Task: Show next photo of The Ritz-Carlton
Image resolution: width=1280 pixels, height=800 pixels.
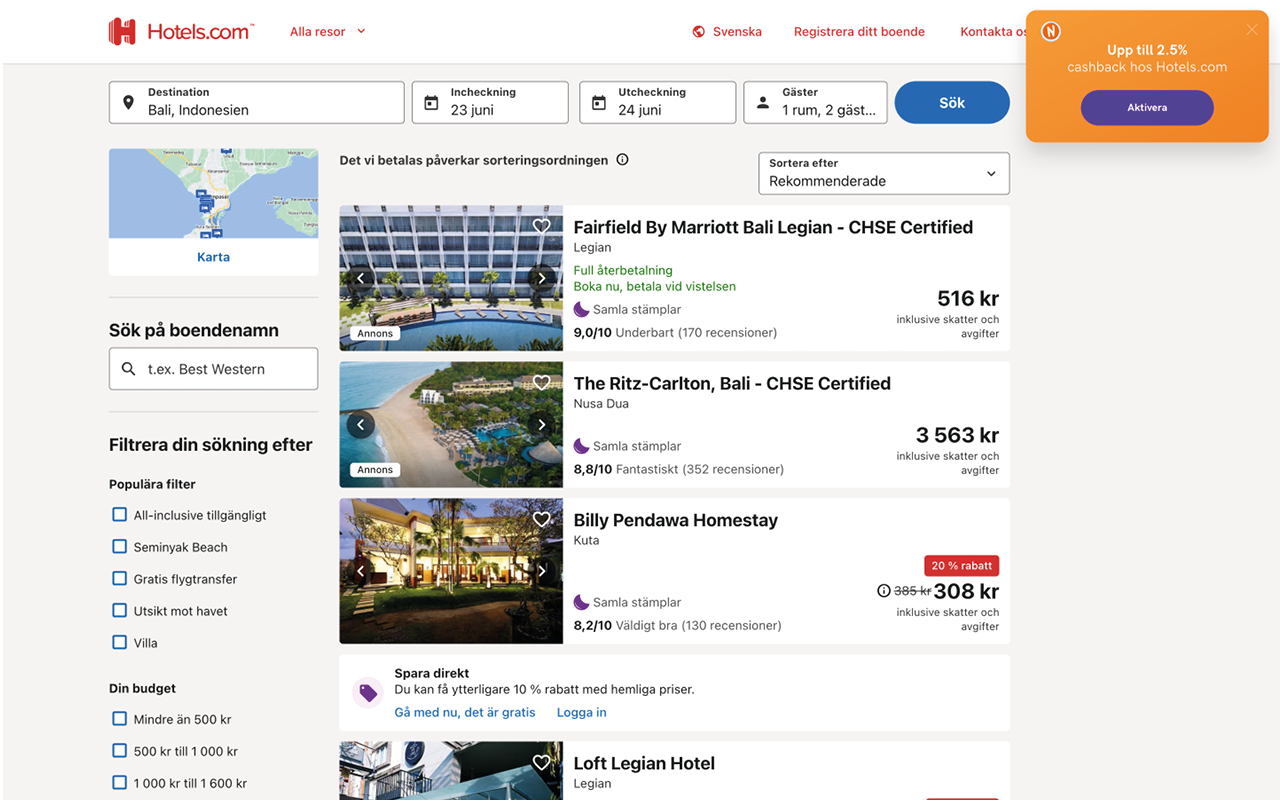Action: (541, 425)
